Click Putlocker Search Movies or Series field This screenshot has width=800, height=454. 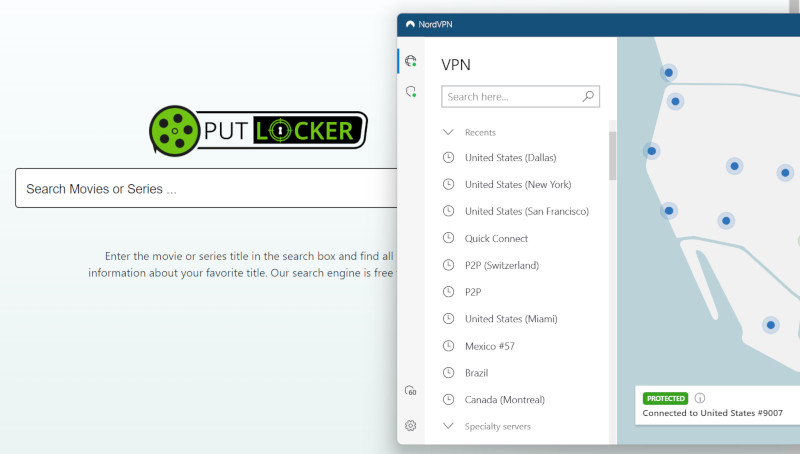[206, 188]
